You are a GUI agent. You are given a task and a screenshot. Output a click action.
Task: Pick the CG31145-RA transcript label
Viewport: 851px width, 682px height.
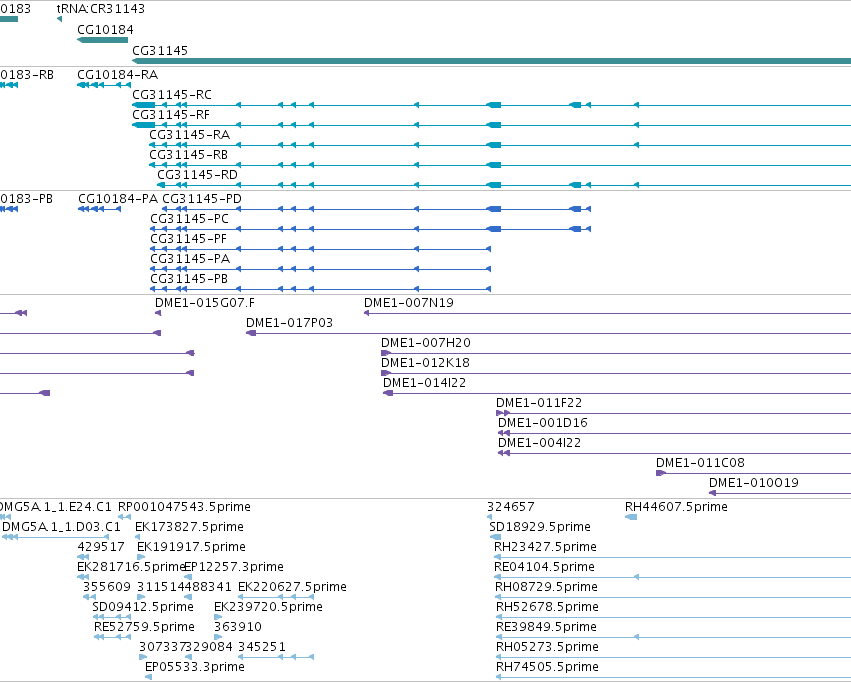189,135
